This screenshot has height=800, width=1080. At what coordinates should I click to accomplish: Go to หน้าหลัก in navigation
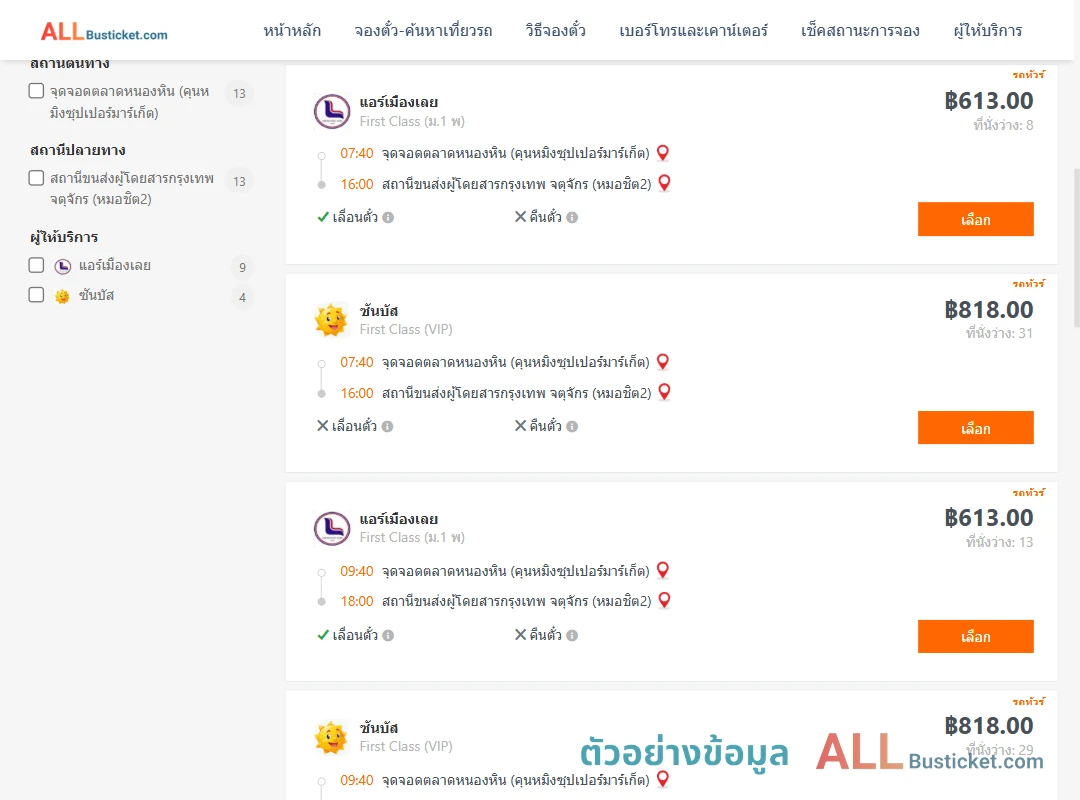292,31
